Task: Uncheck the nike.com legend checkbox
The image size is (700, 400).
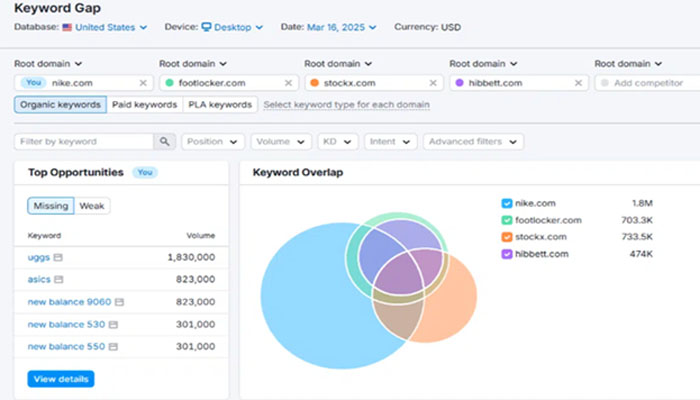Action: [507, 203]
